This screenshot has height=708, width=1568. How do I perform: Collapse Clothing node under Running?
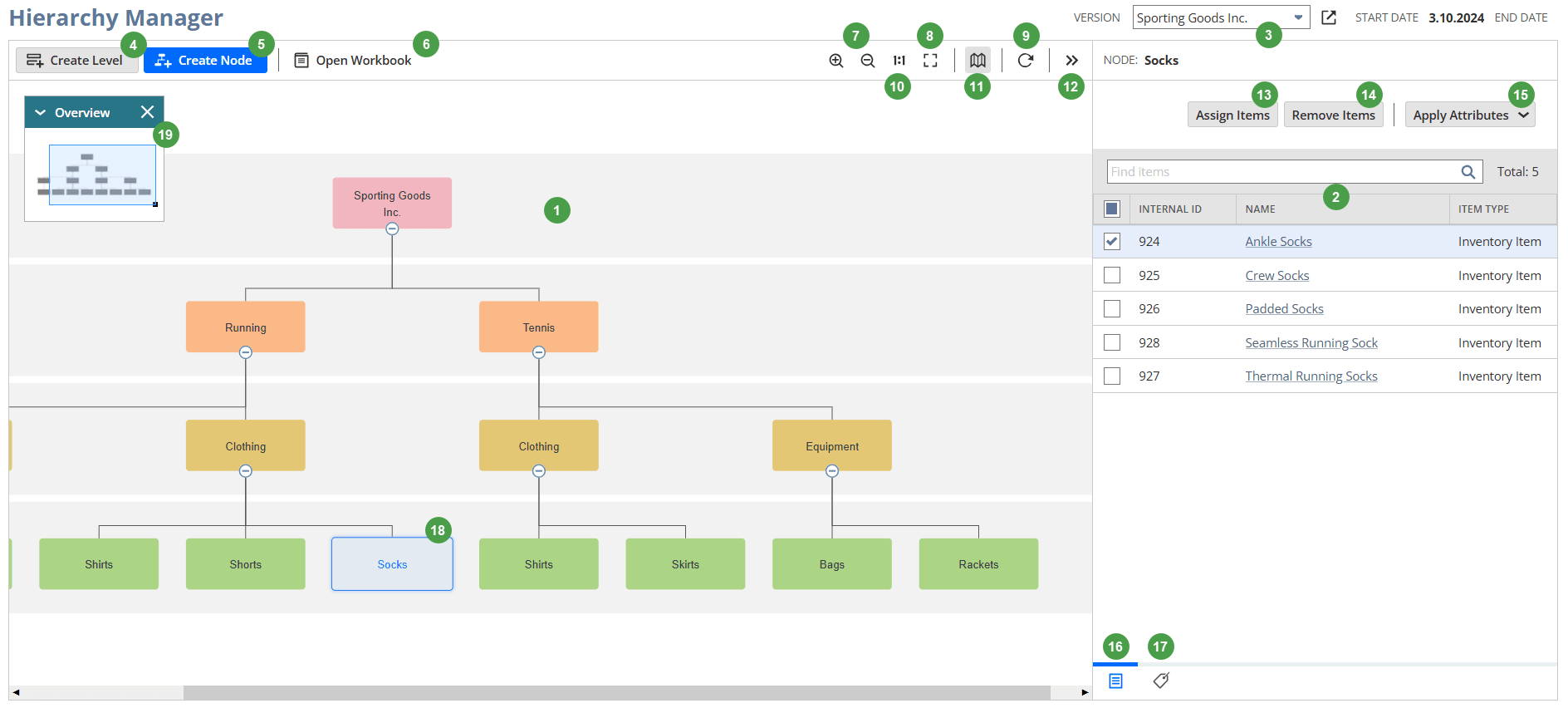pos(246,471)
